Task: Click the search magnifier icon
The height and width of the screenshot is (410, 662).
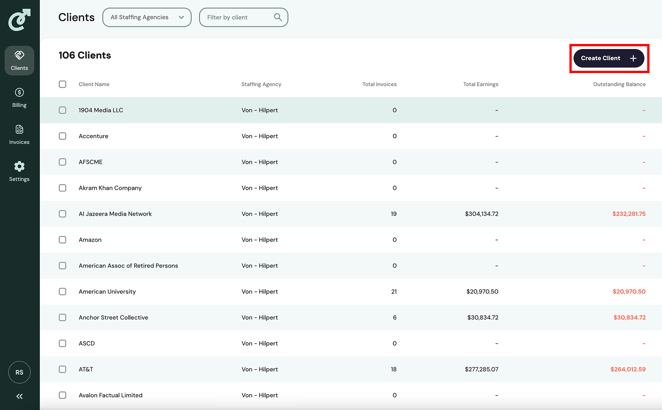Action: (278, 17)
